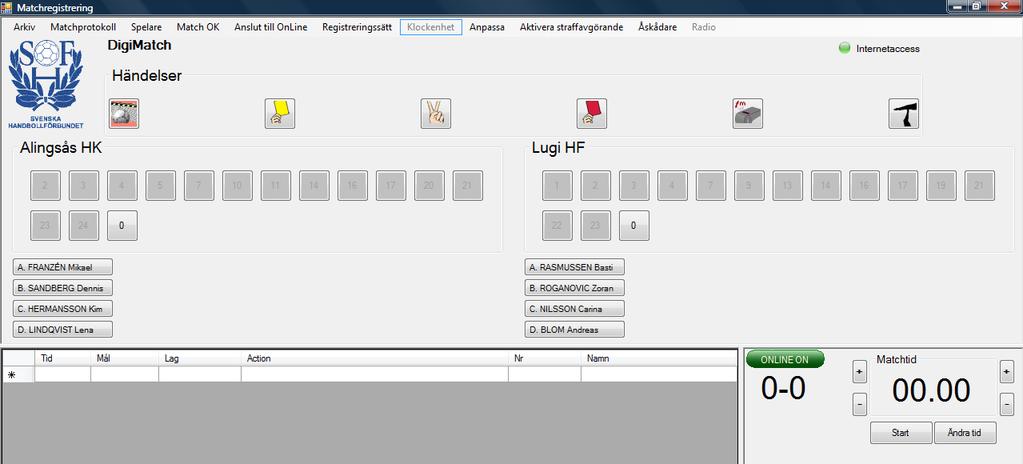Open Anslut till OnLine menu item
Screen dimensions: 1023x464
tap(271, 27)
